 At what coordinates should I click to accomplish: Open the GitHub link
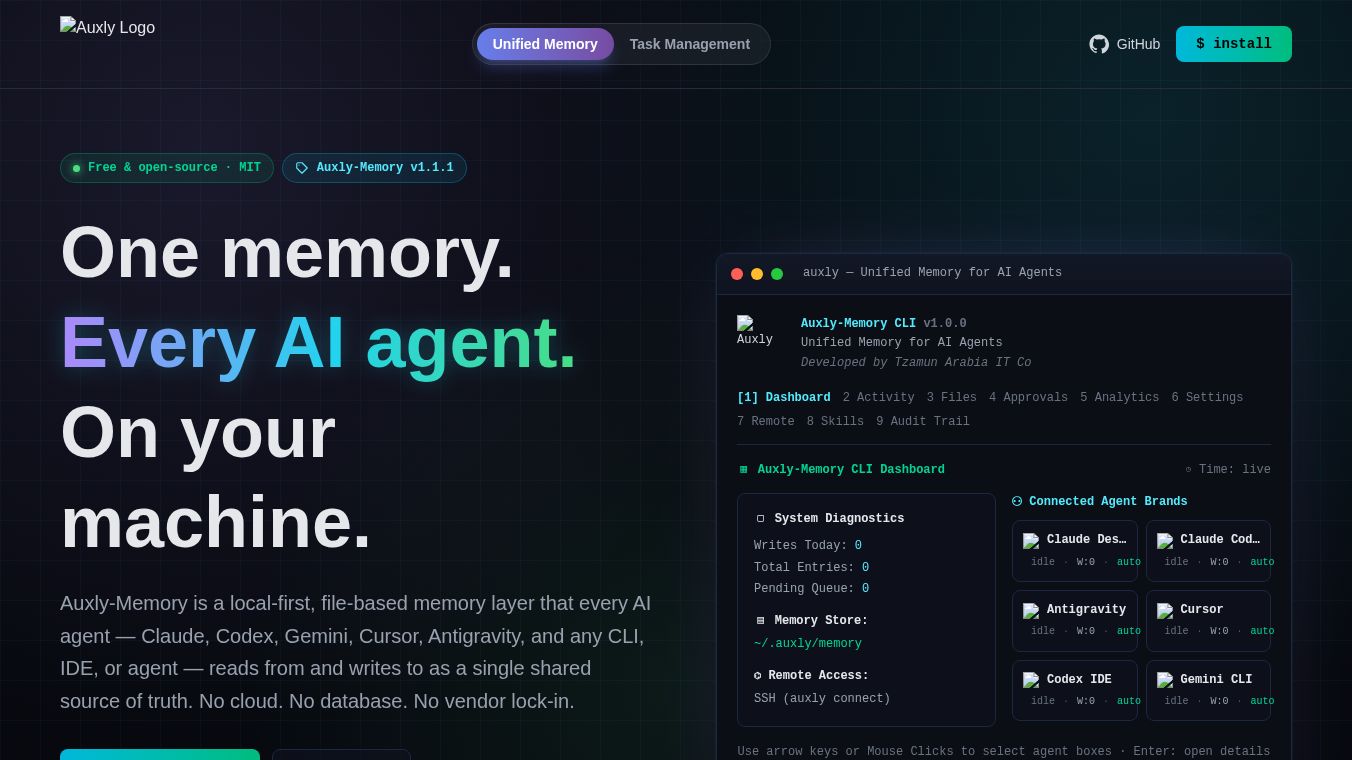(1125, 44)
